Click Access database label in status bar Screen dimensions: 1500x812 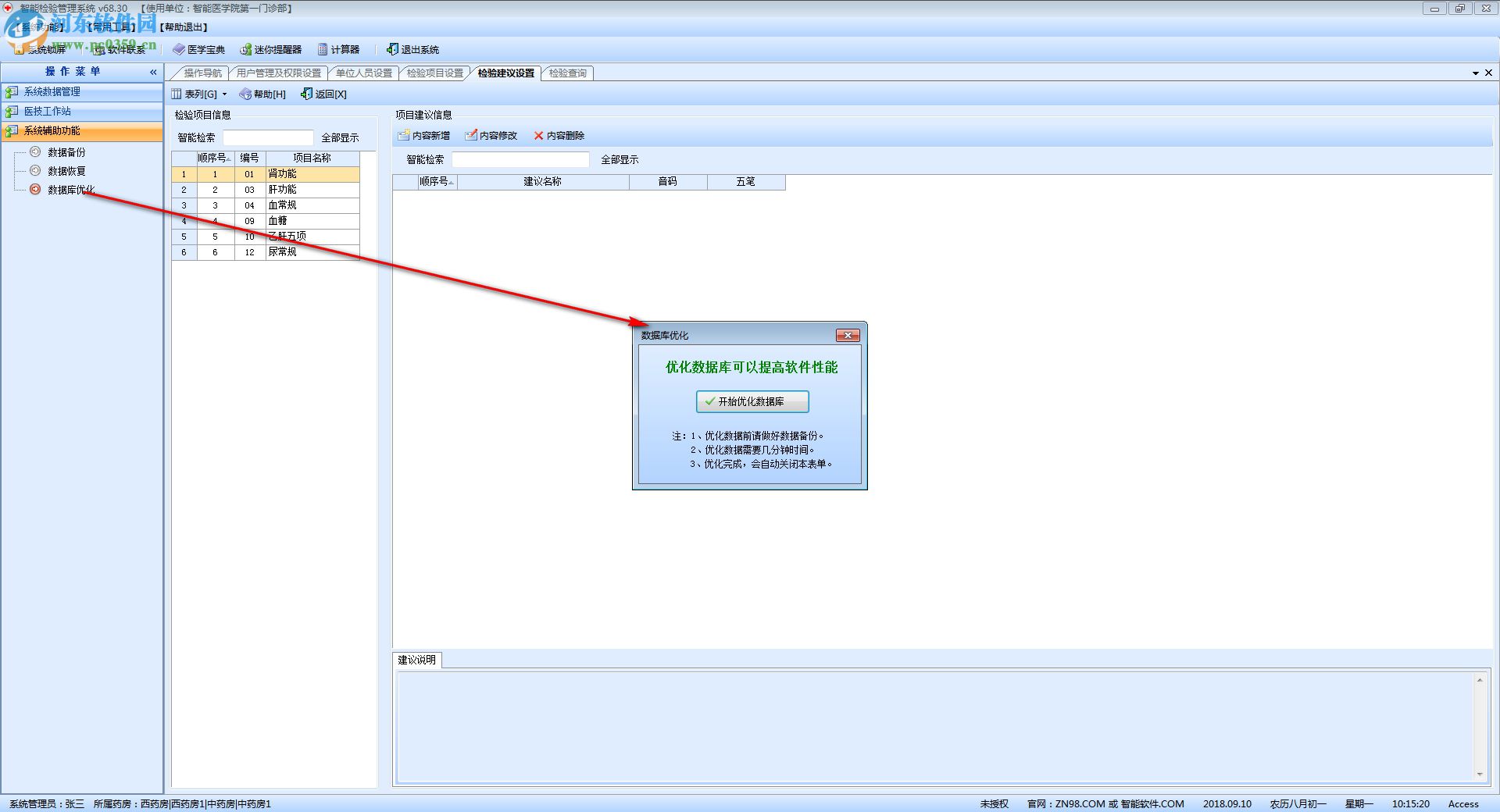[x=1463, y=804]
